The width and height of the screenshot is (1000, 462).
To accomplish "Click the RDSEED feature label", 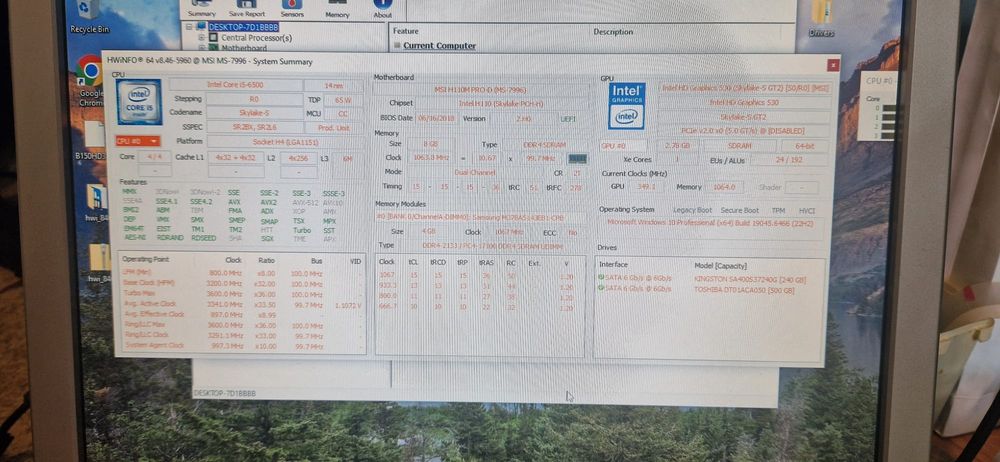I will click(203, 238).
